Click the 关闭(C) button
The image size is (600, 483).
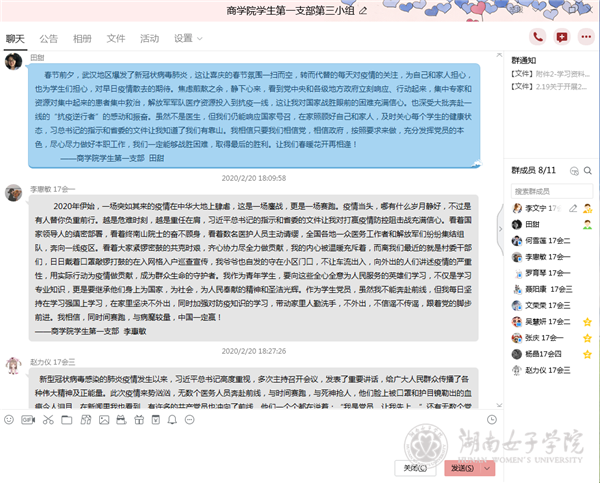pos(416,468)
